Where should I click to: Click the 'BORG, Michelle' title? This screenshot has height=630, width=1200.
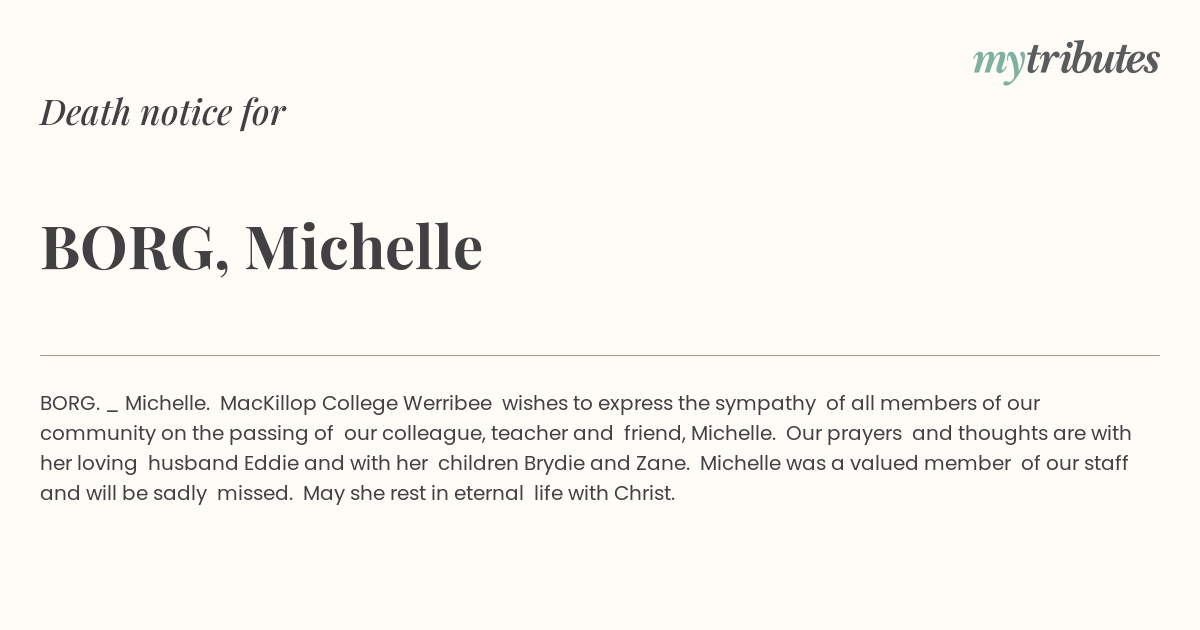point(261,247)
